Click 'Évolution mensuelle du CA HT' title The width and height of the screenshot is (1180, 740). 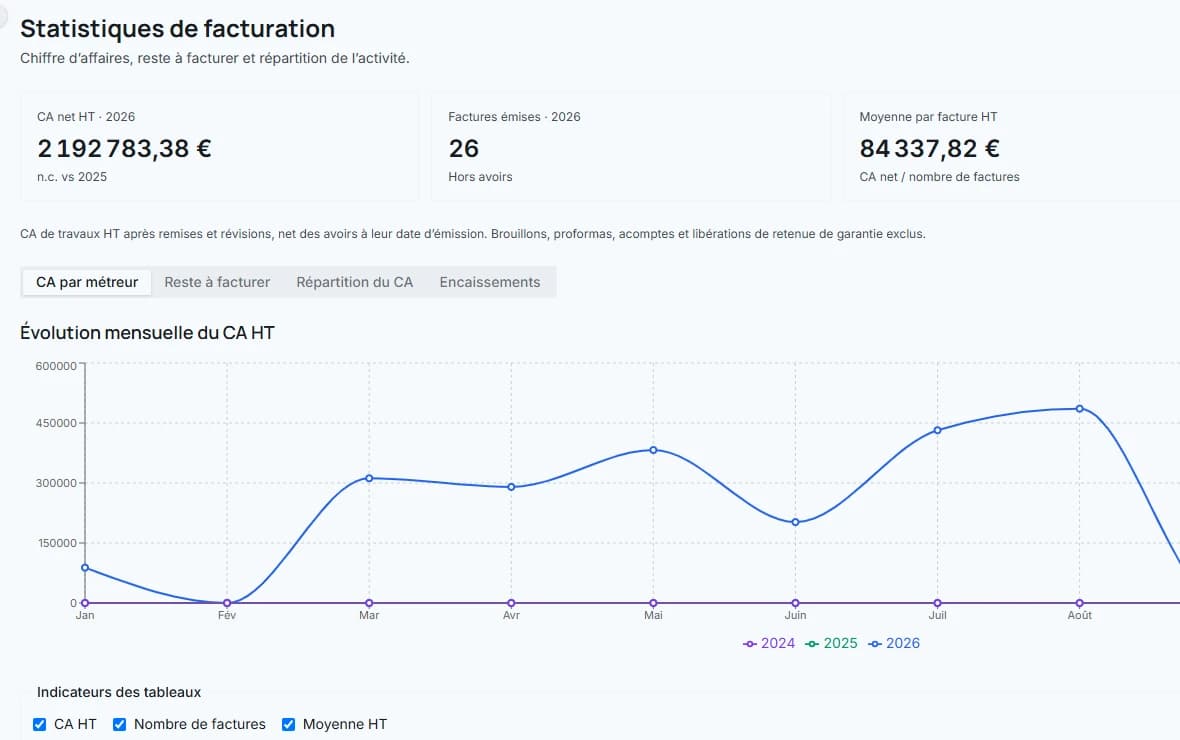[x=148, y=333]
